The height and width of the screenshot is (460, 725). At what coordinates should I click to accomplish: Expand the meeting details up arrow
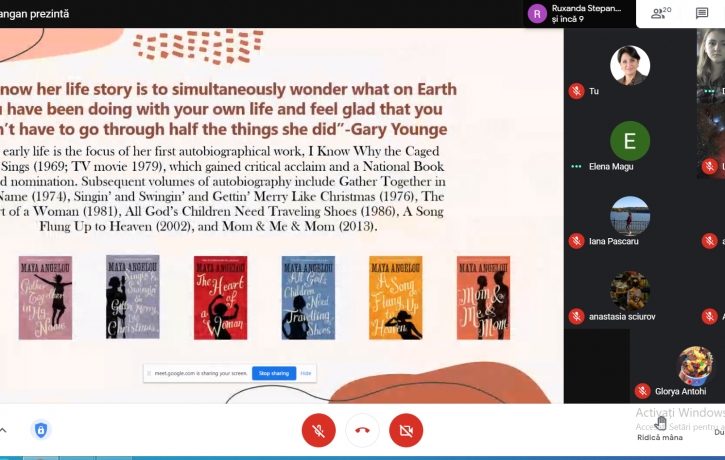[3, 430]
